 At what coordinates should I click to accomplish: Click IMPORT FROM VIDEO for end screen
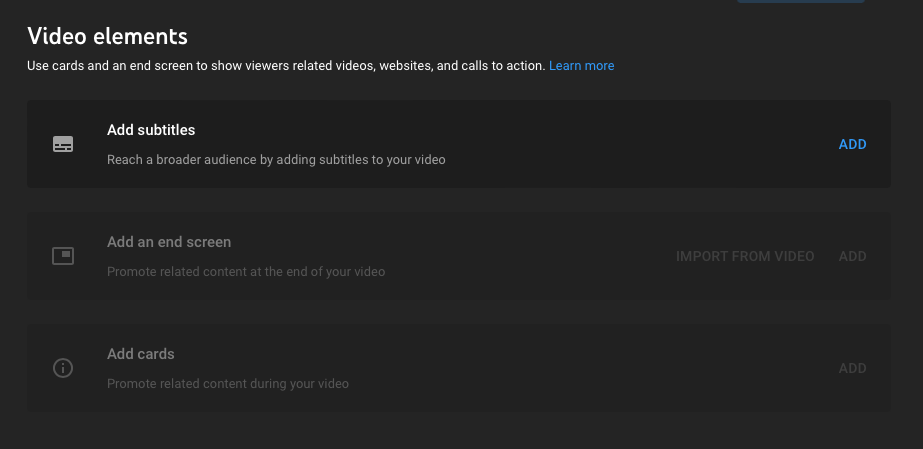[x=745, y=257]
